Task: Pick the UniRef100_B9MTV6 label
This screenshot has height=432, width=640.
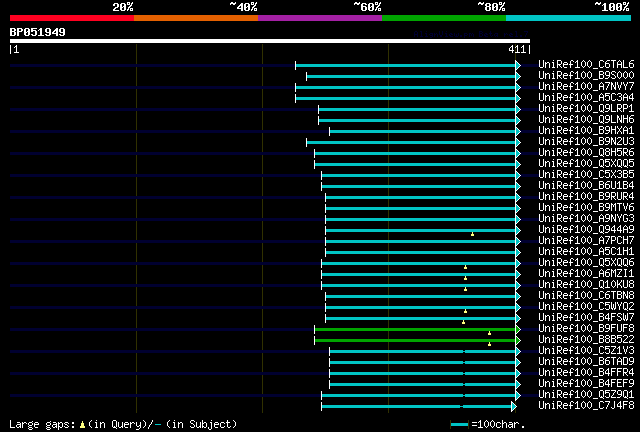Action: 586,207
